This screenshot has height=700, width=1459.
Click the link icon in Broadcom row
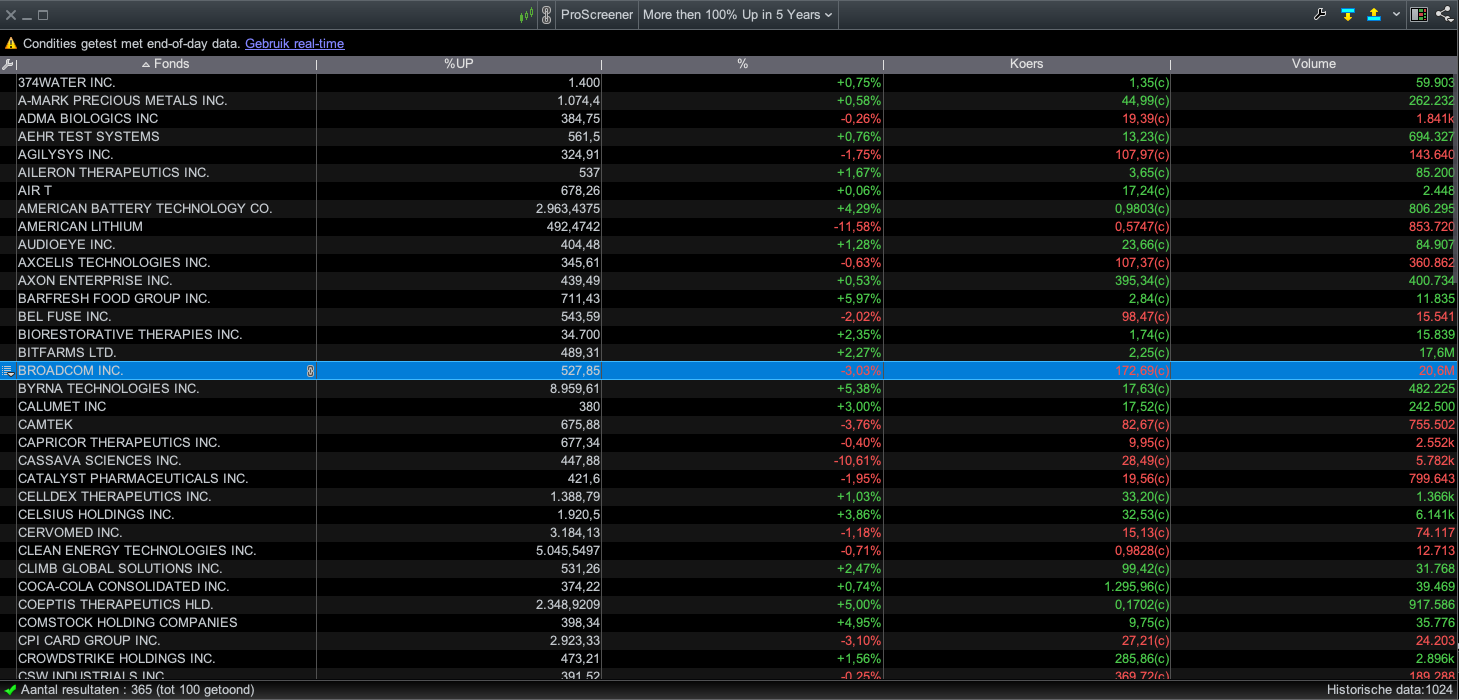[x=310, y=371]
